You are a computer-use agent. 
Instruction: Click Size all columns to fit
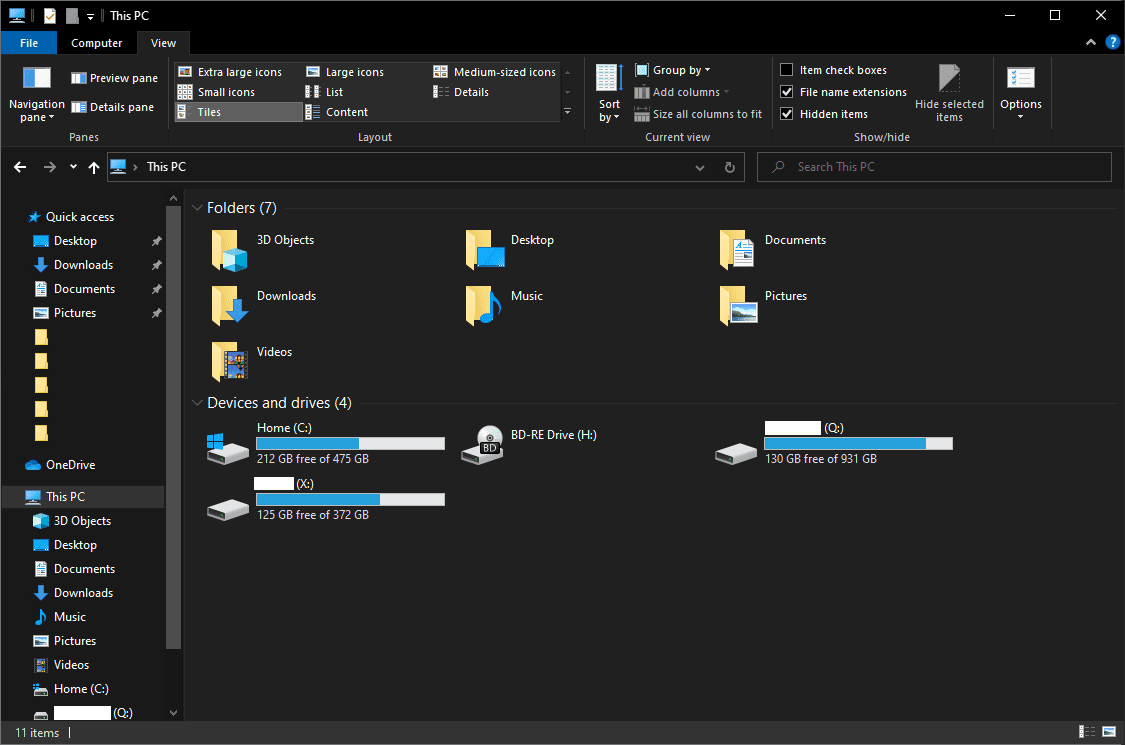(x=698, y=114)
